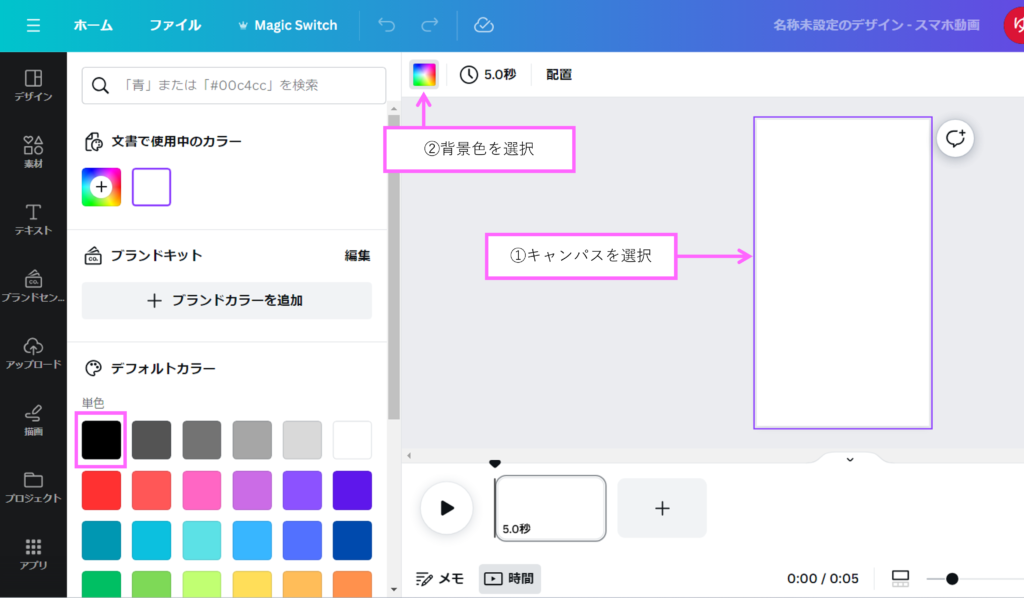The height and width of the screenshot is (598, 1024).
Task: Click the redo arrow icon
Action: click(430, 25)
